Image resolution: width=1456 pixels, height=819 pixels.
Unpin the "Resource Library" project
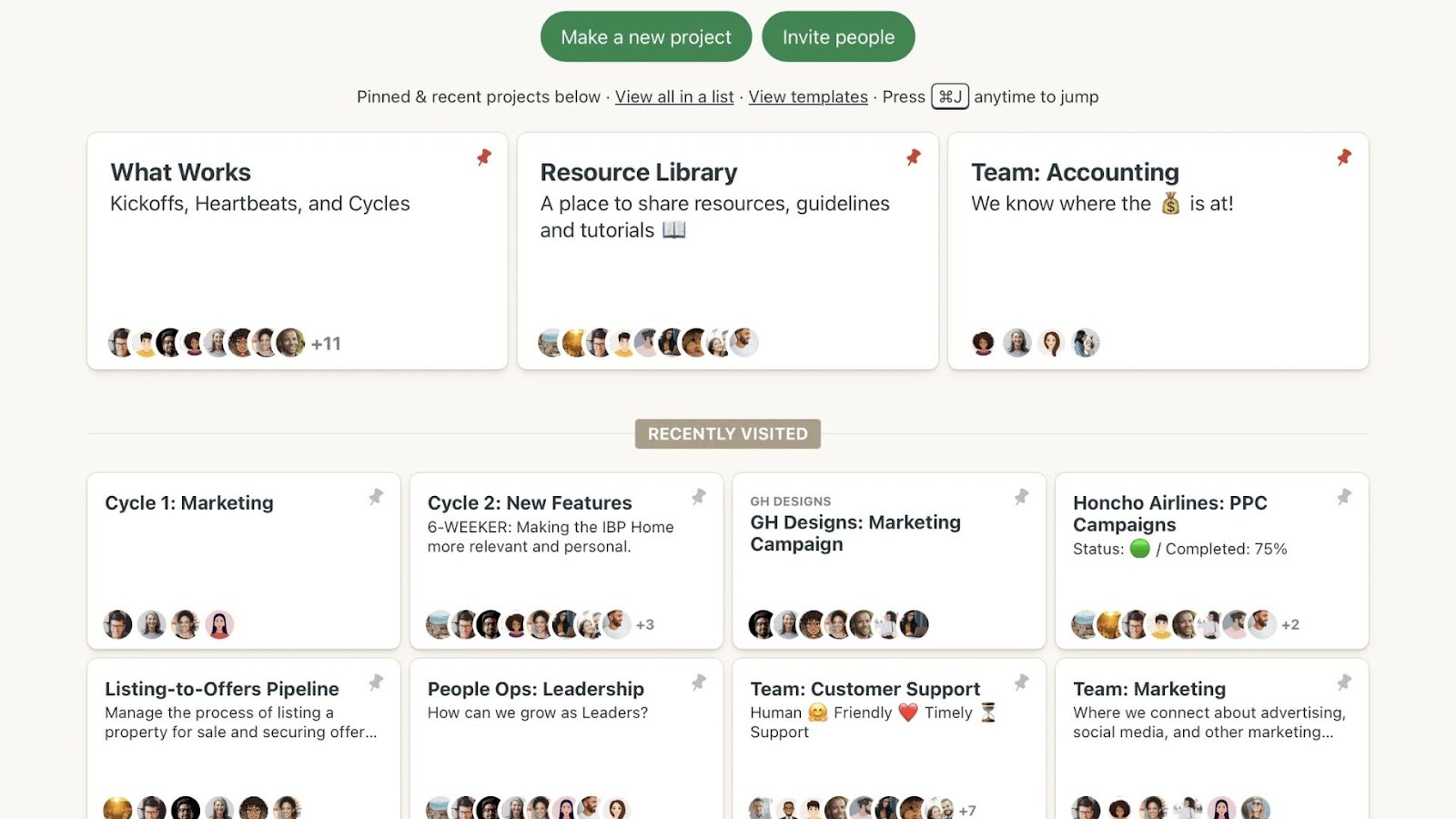[x=913, y=157]
